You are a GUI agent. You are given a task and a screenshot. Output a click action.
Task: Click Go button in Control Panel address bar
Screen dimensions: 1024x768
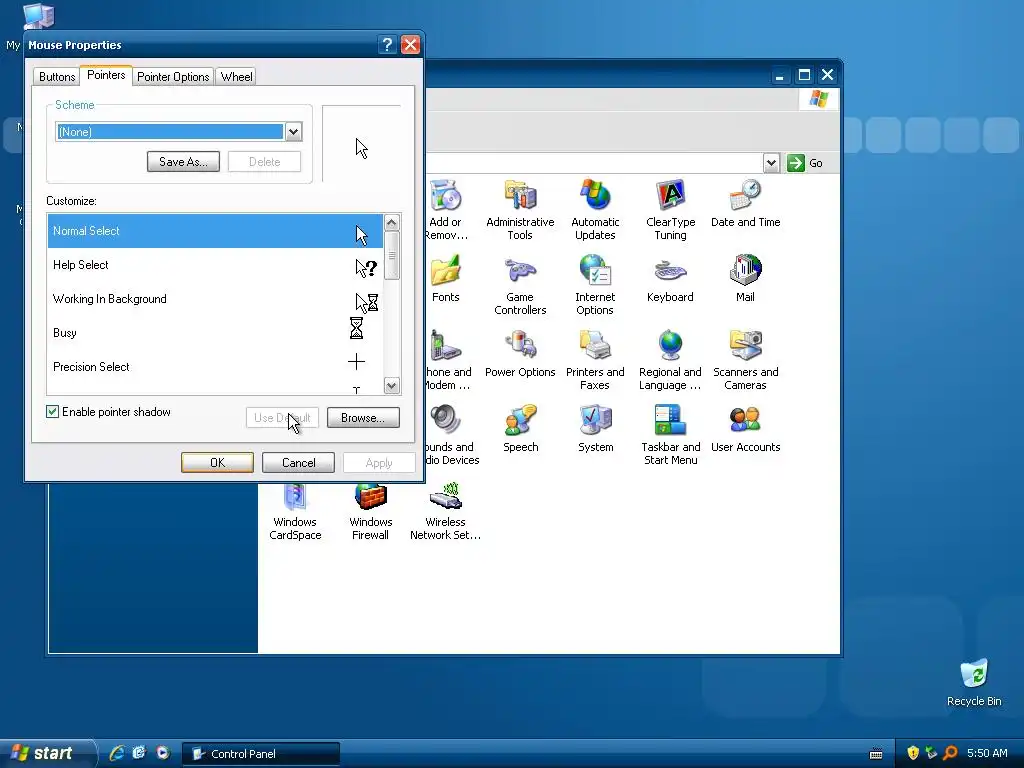[x=805, y=163]
